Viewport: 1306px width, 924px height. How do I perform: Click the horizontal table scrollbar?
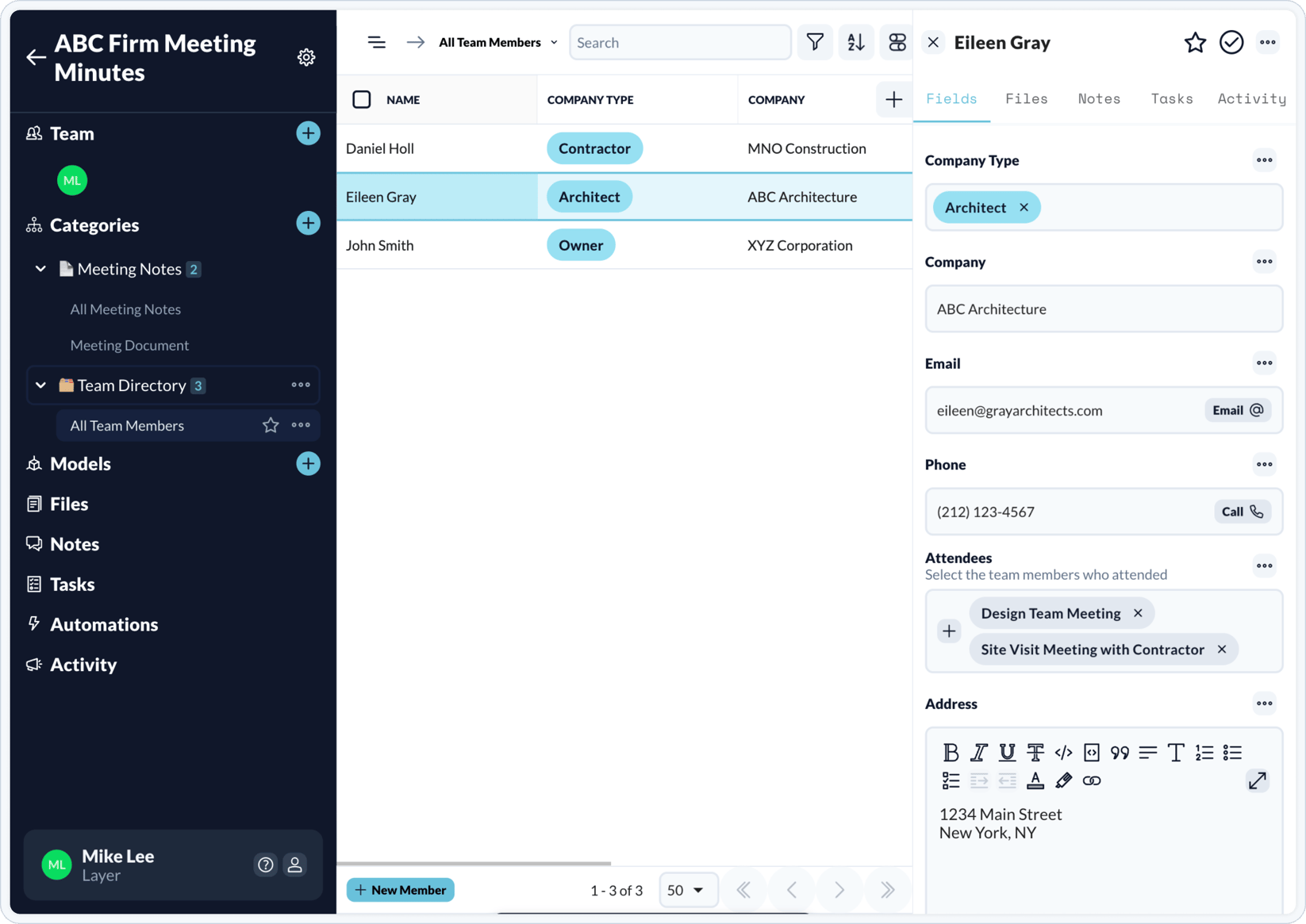474,863
